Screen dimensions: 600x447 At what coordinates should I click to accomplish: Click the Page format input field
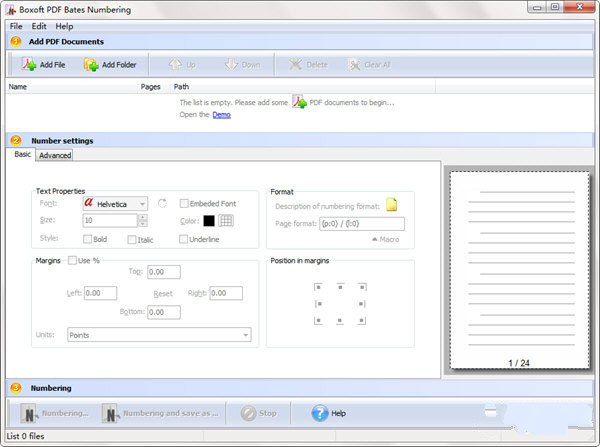coord(361,223)
